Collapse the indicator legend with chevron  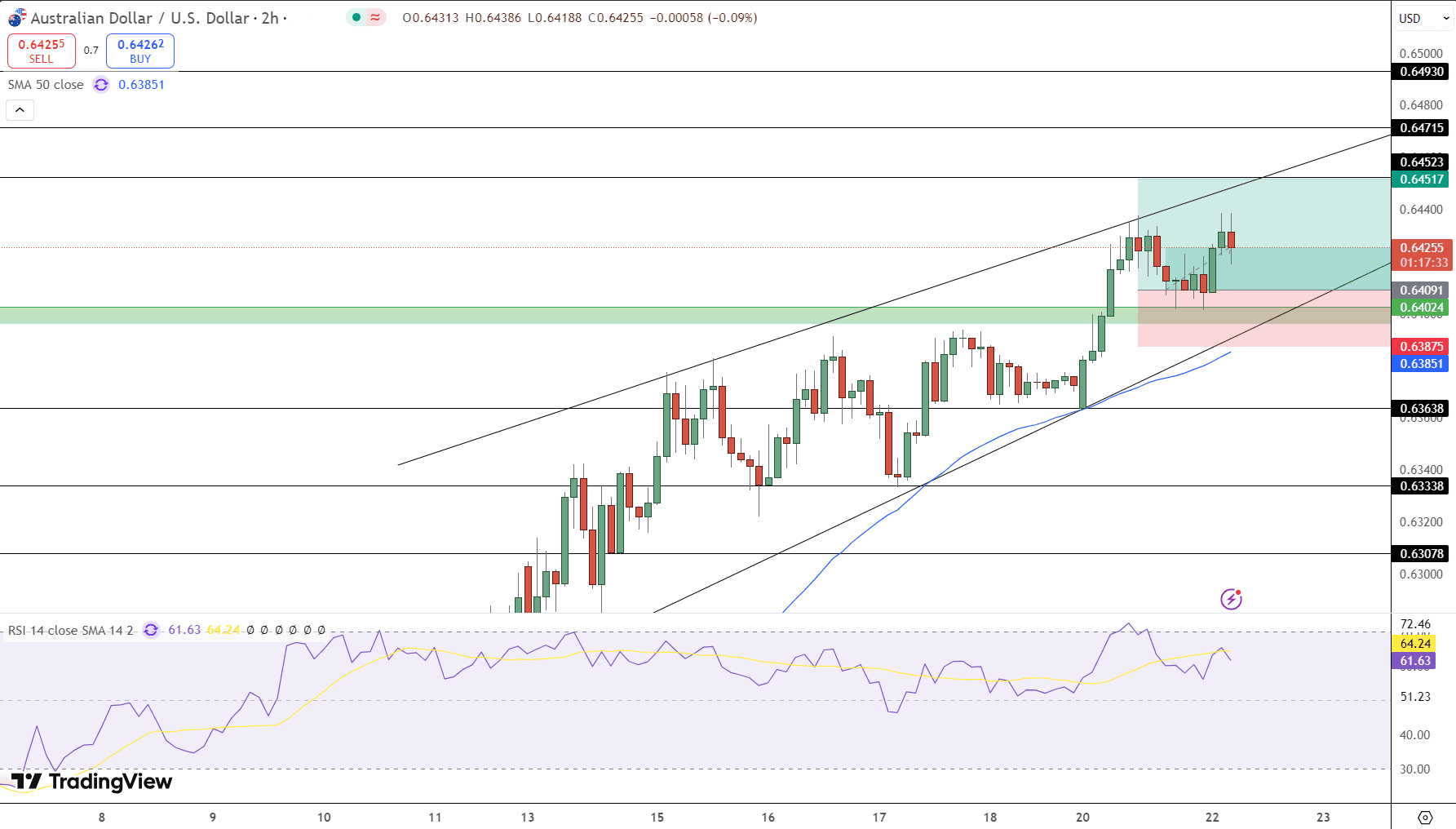tap(20, 110)
